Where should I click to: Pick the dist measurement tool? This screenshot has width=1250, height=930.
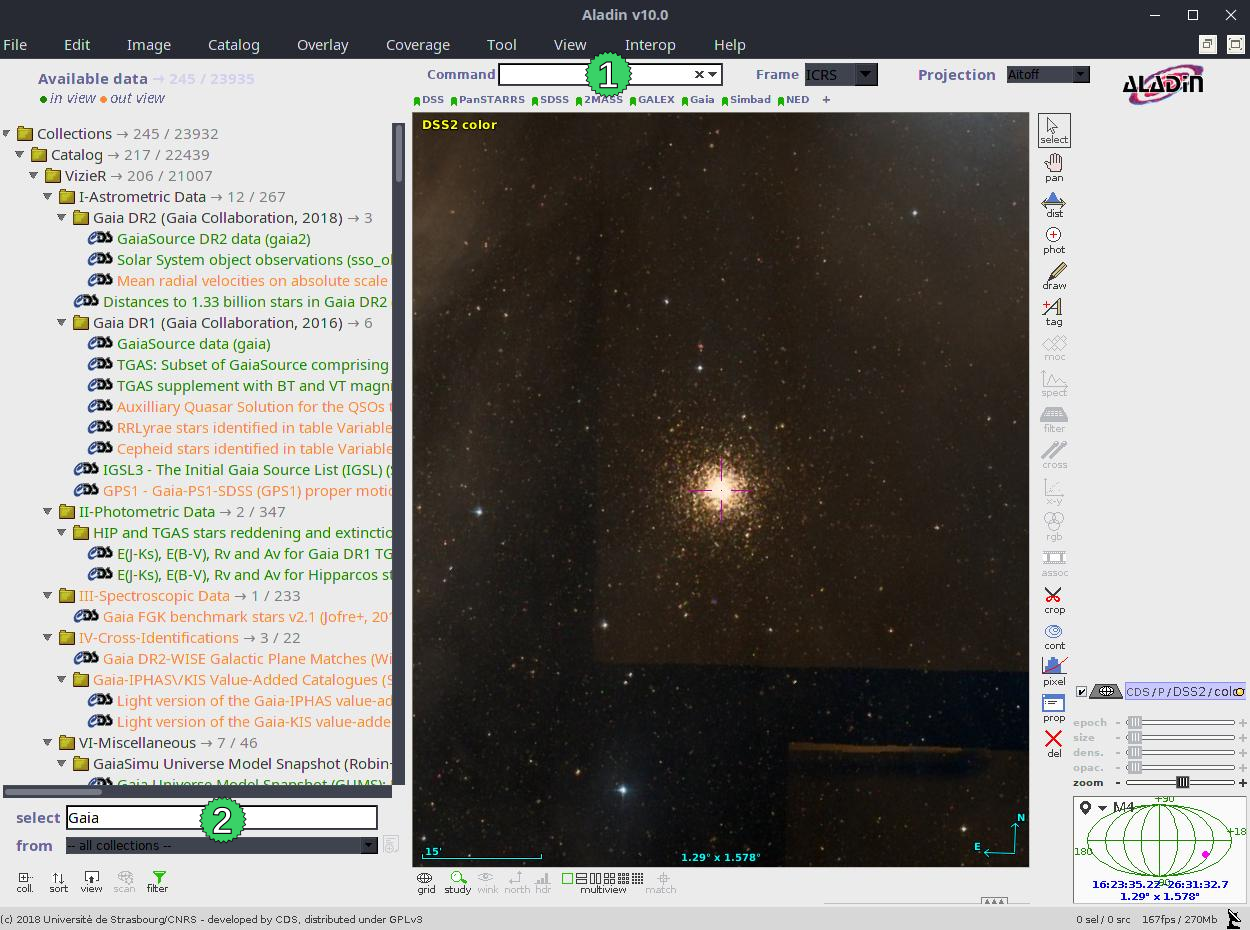pos(1054,205)
